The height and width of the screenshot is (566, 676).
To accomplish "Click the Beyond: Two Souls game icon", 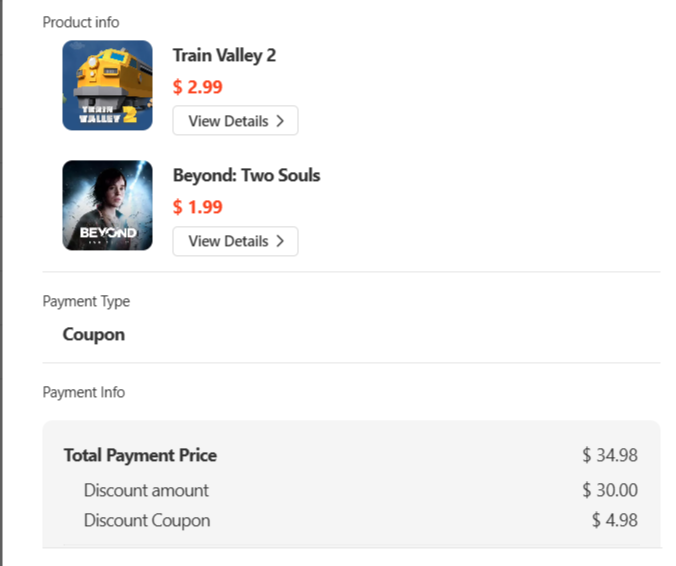I will (107, 205).
